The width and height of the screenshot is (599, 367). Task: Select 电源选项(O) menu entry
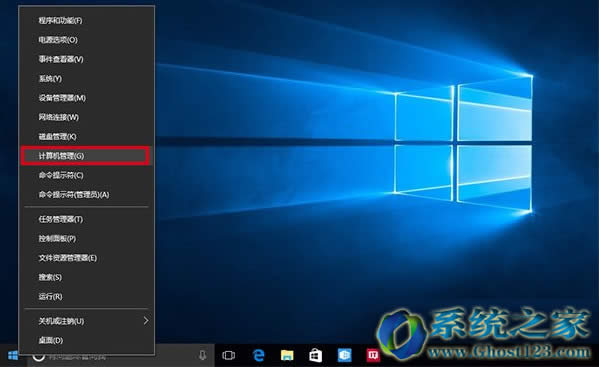86,40
